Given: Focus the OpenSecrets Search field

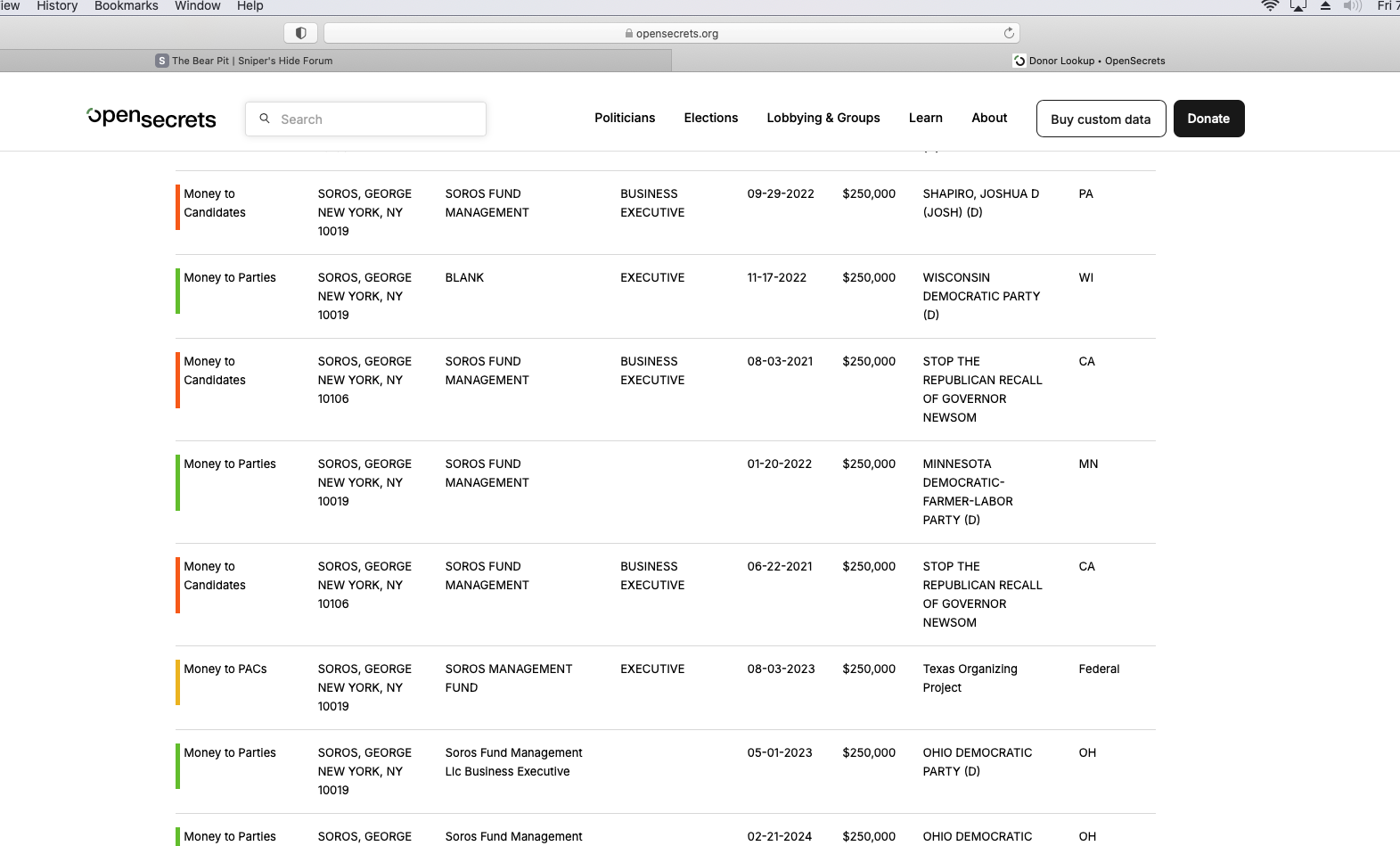Looking at the screenshot, I should 365,119.
